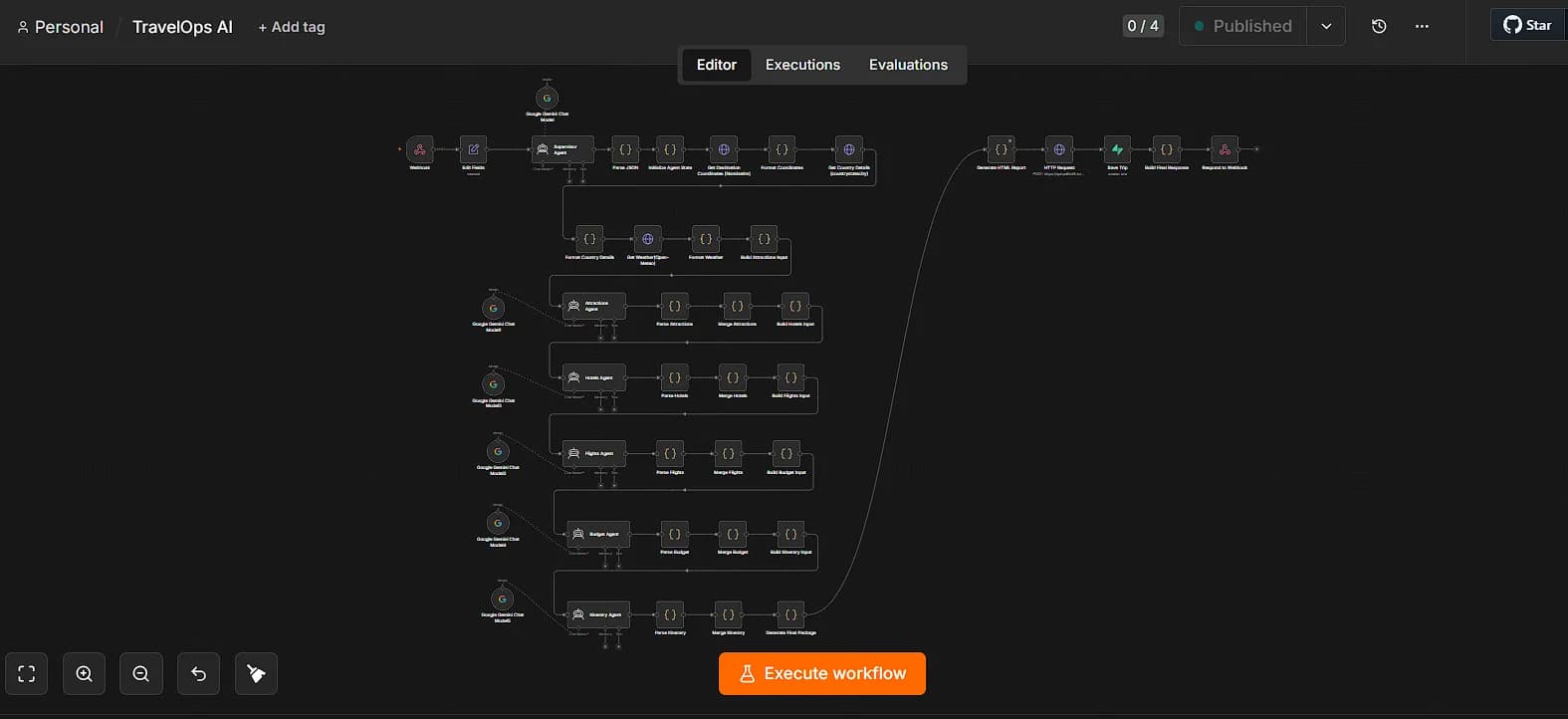Viewport: 1568px width, 719px height.
Task: Select the Webhook trigger node
Action: (x=420, y=149)
